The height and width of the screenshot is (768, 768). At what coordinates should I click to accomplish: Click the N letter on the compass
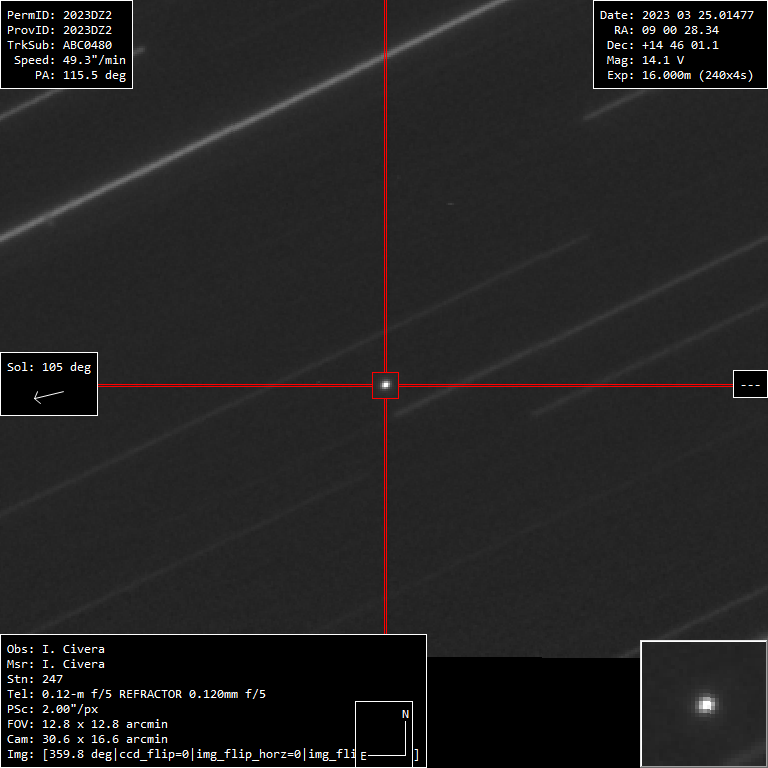coord(405,714)
